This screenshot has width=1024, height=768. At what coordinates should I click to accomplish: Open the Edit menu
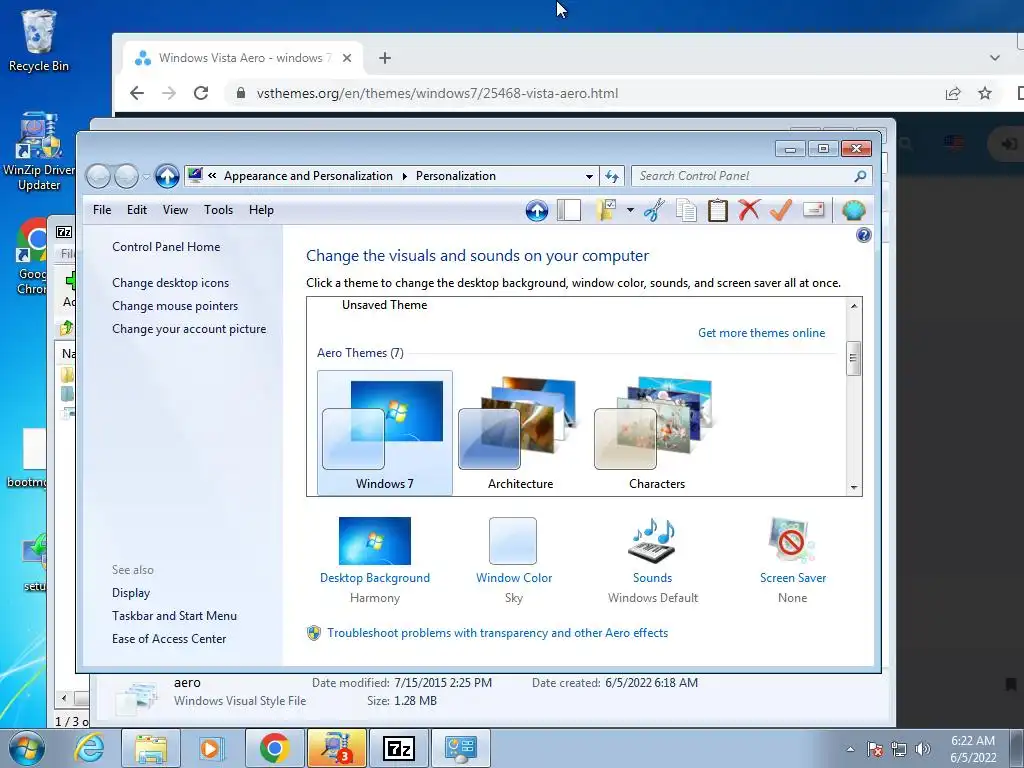pyautogui.click(x=136, y=210)
